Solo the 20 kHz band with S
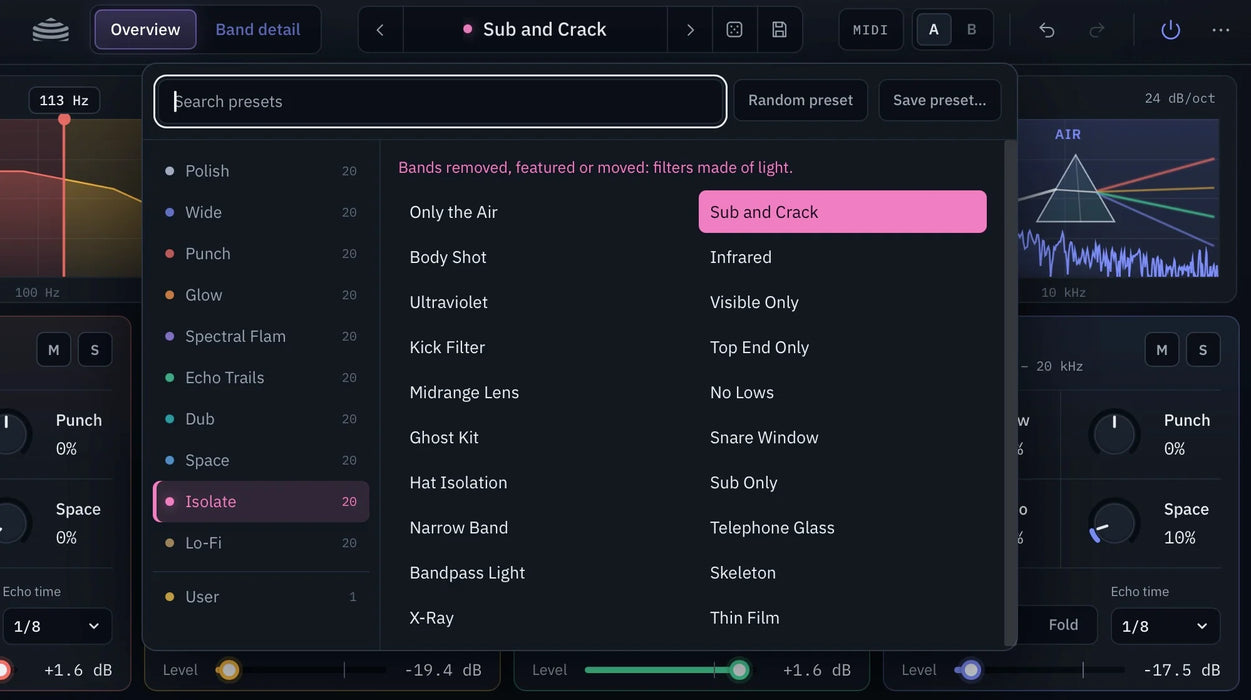This screenshot has height=700, width=1251. (x=1203, y=350)
